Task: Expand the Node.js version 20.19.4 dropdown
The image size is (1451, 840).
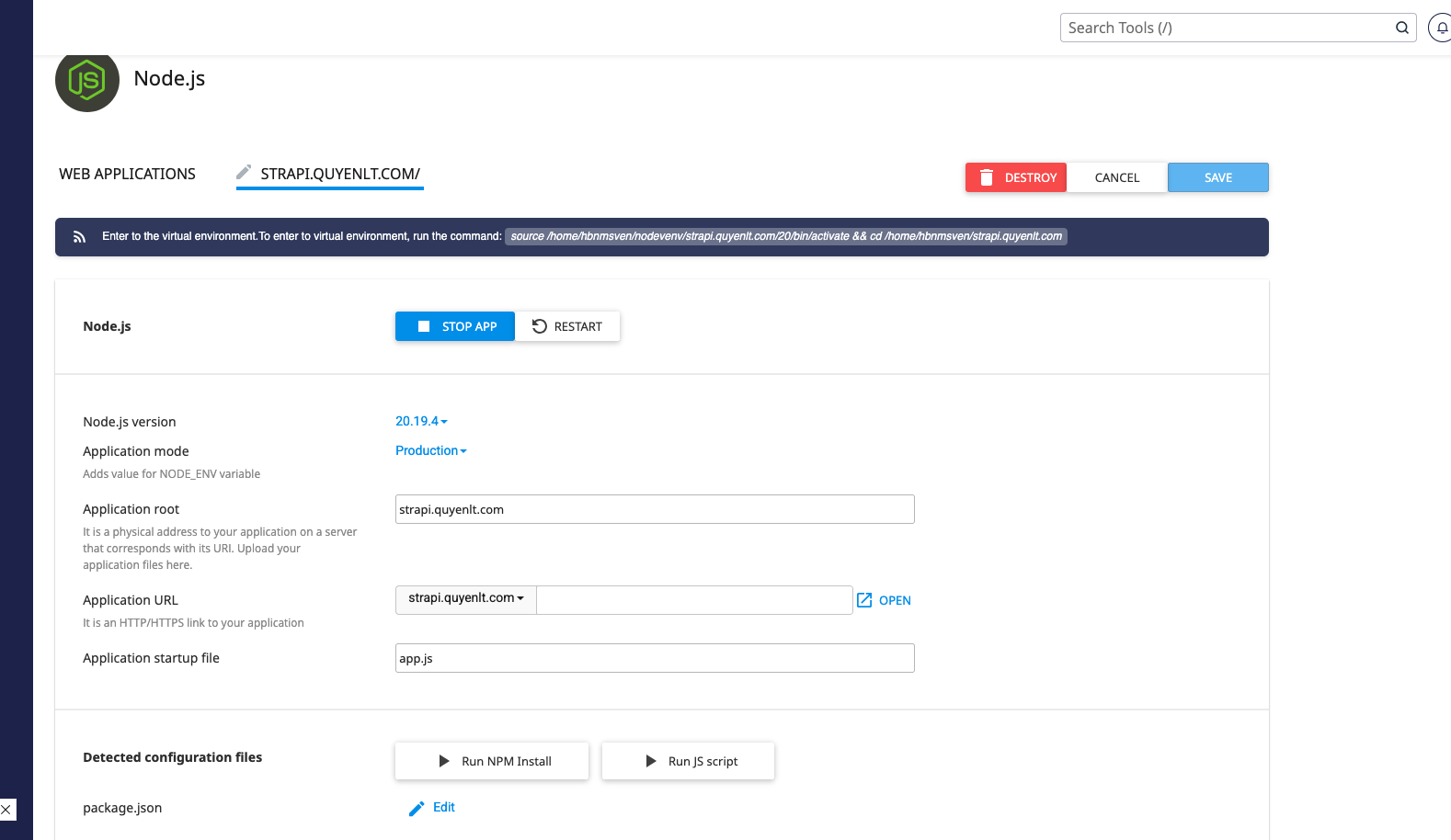Action: [421, 421]
